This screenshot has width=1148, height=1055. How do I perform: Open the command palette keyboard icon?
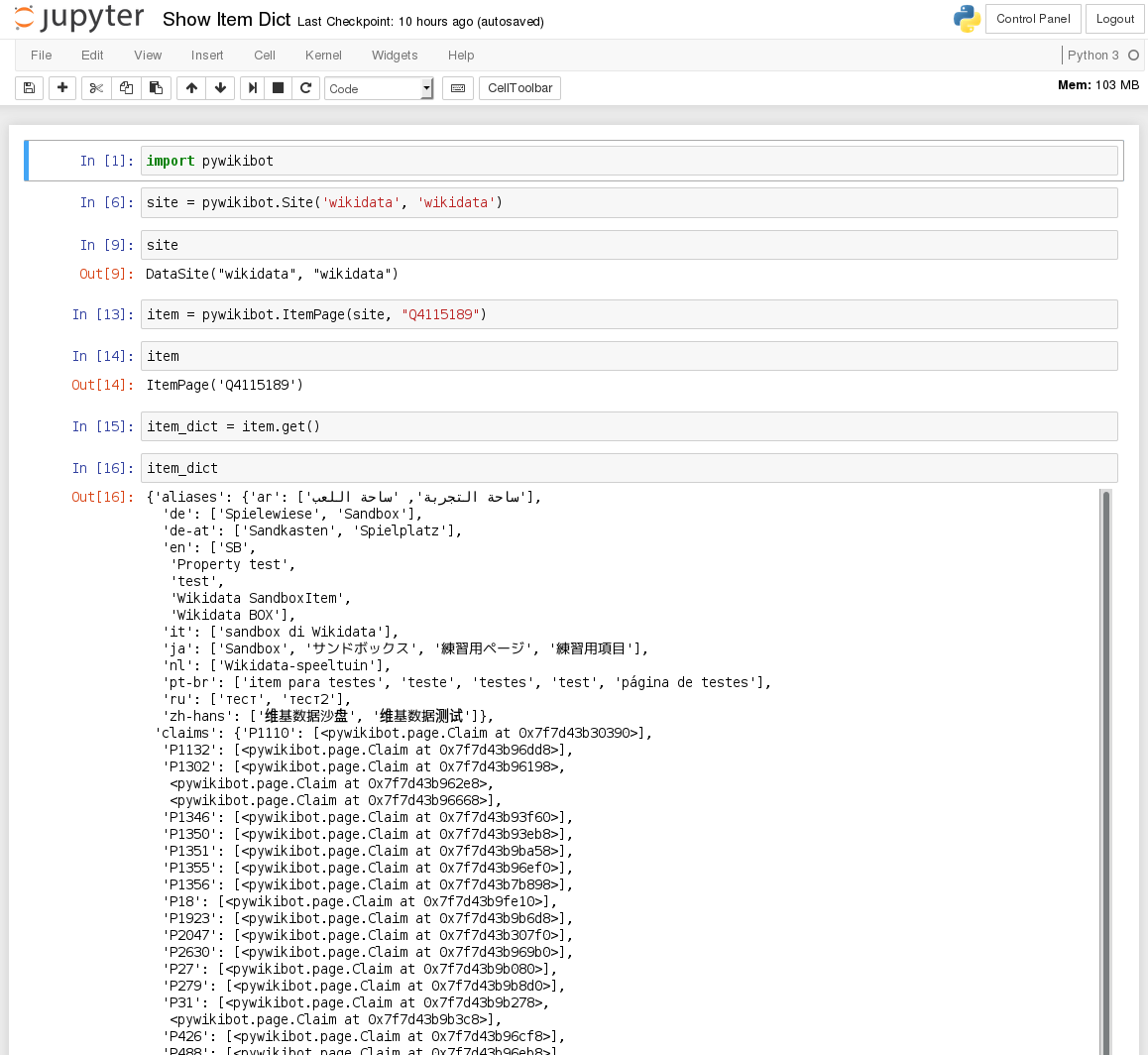458,88
